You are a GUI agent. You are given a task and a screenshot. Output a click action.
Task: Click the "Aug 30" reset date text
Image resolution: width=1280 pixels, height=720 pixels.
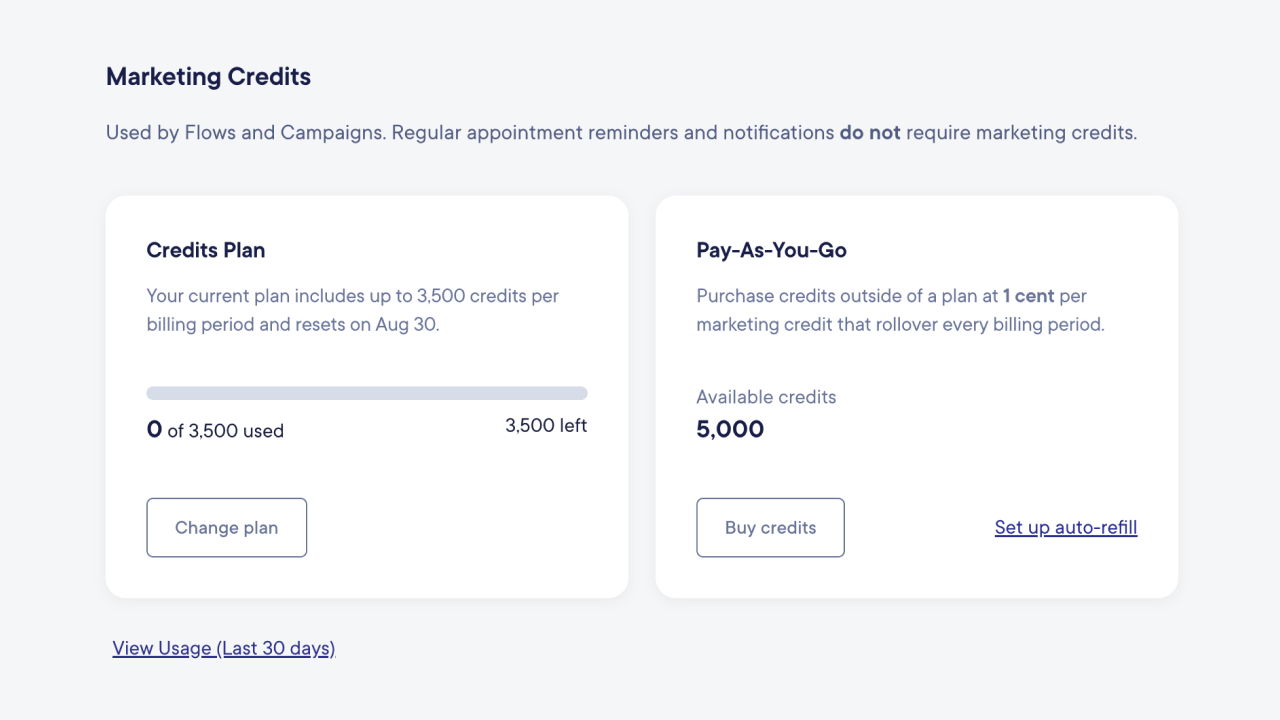click(407, 325)
